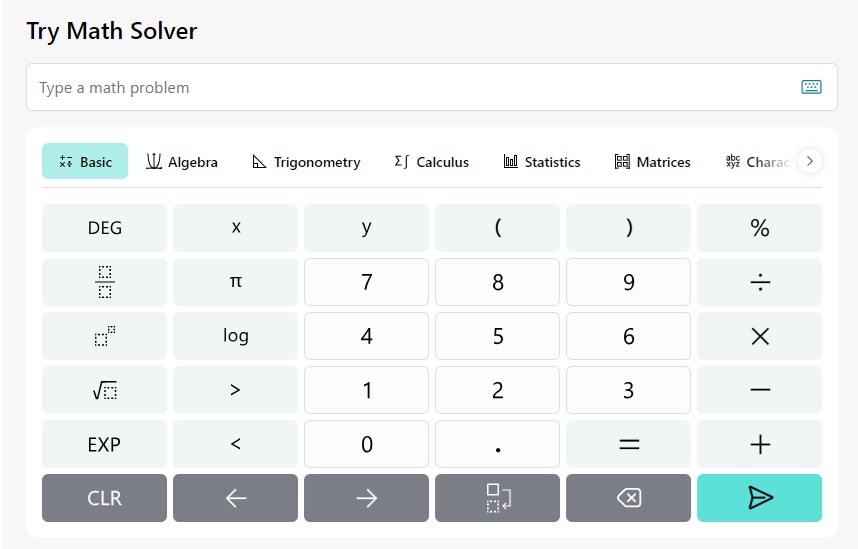Open the Characters tab
Viewport: 858px width, 549px height.
760,161
